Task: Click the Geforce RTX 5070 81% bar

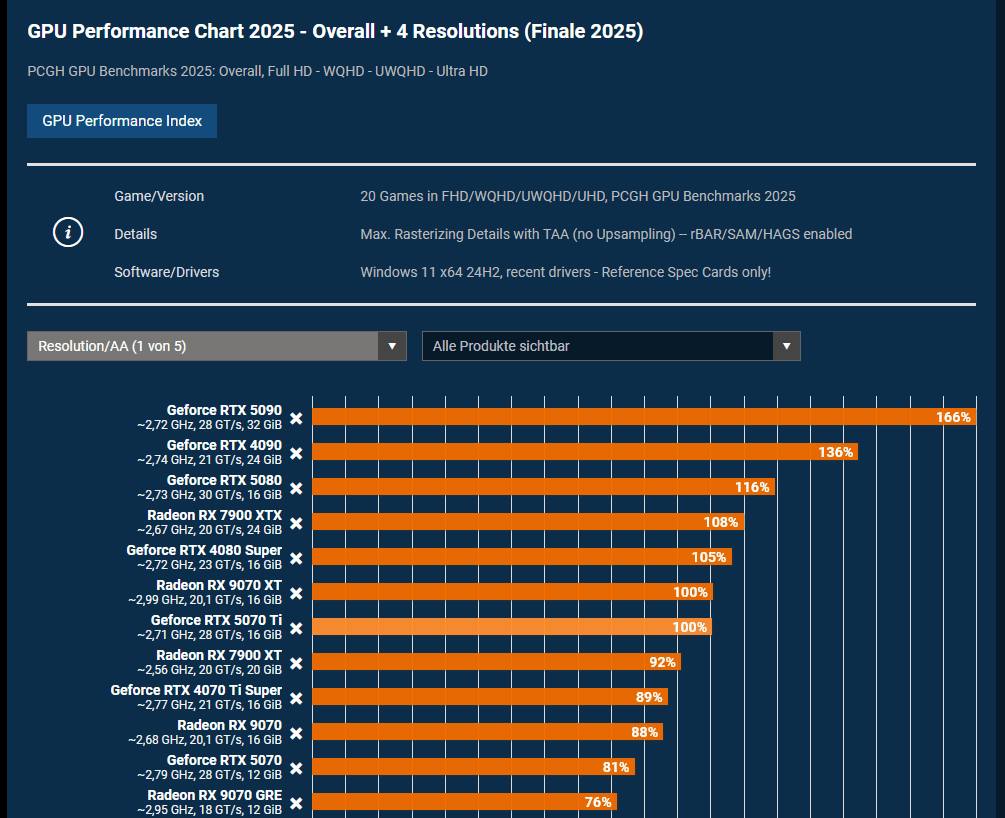Action: [x=474, y=766]
